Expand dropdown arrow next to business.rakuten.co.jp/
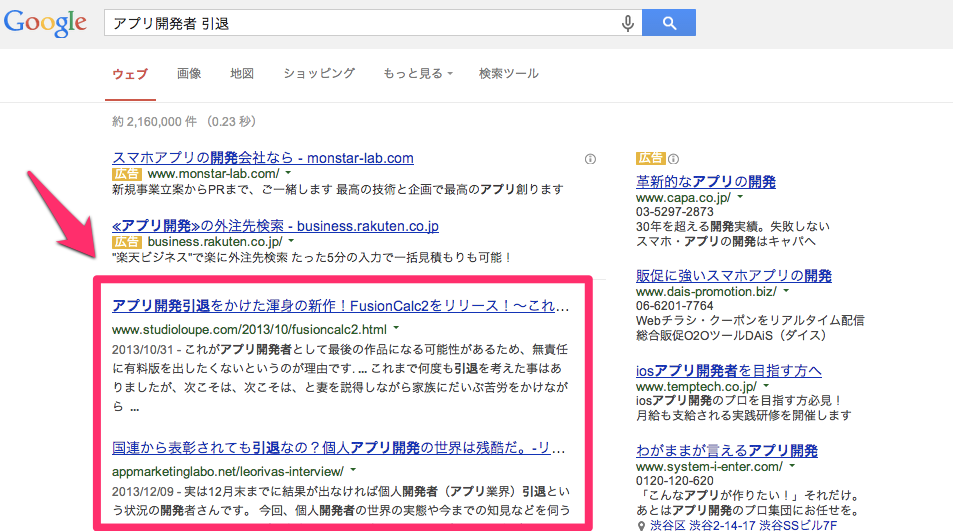Image resolution: width=953 pixels, height=531 pixels. click(x=291, y=241)
